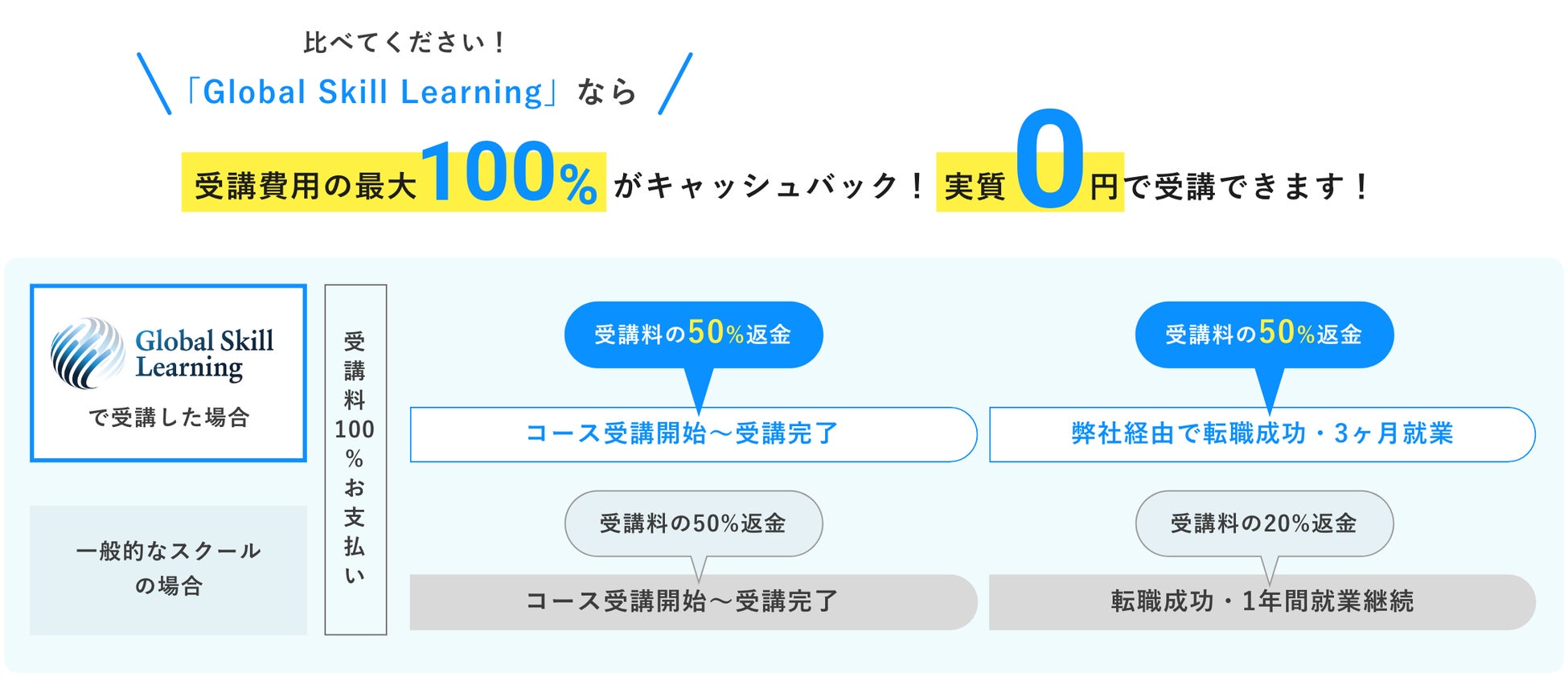Click the Global Skill Learning globe logo
The width and height of the screenshot is (1568, 677).
click(88, 352)
